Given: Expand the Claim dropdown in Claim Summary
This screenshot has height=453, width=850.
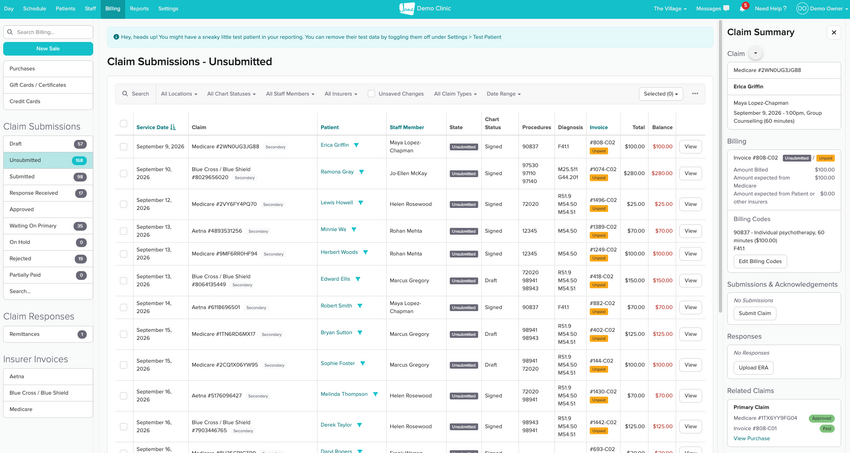Looking at the screenshot, I should 755,53.
